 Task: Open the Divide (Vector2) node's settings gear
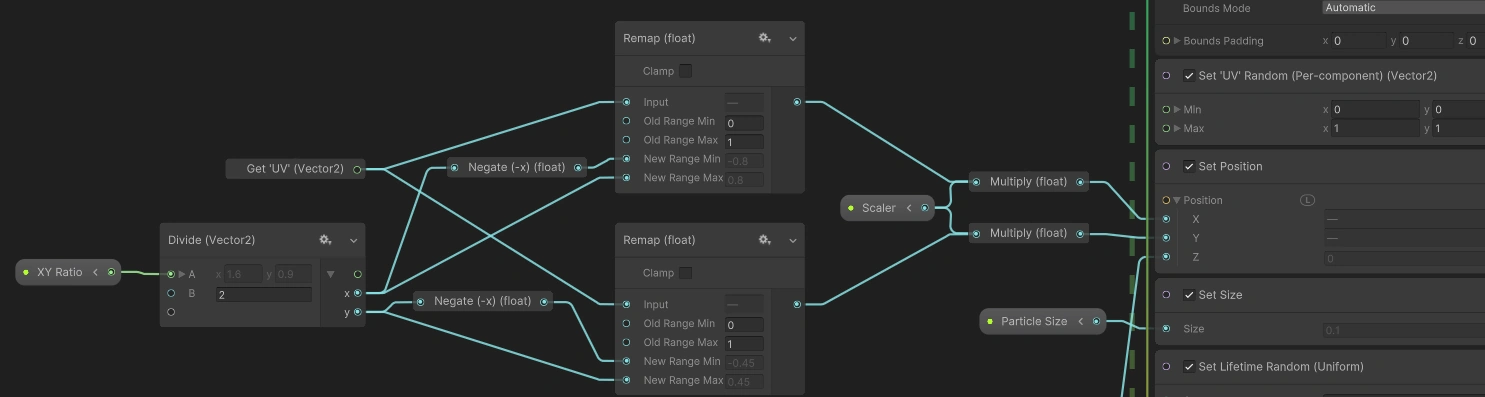[x=325, y=240]
